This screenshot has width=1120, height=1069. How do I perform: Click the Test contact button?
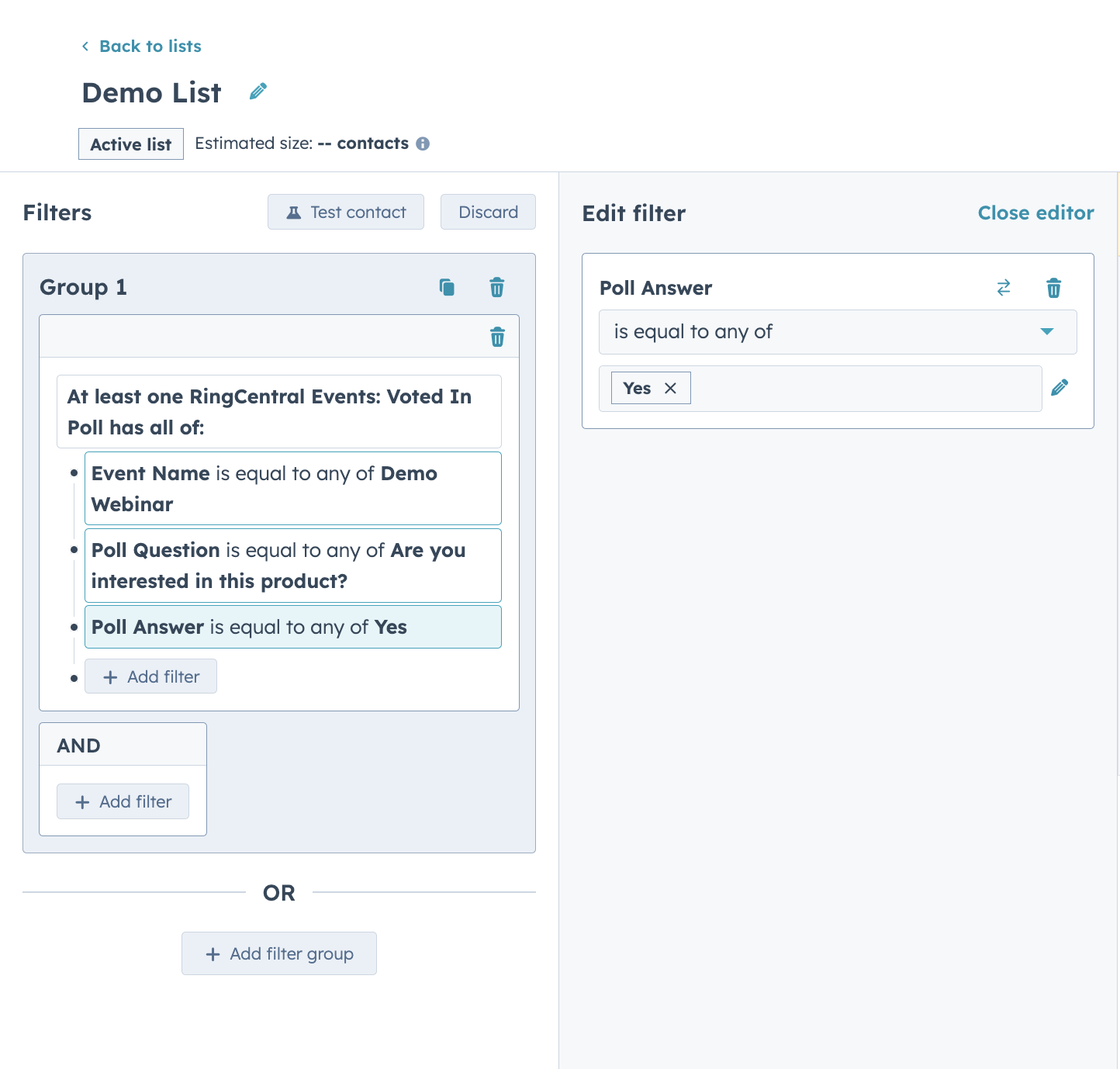(346, 212)
